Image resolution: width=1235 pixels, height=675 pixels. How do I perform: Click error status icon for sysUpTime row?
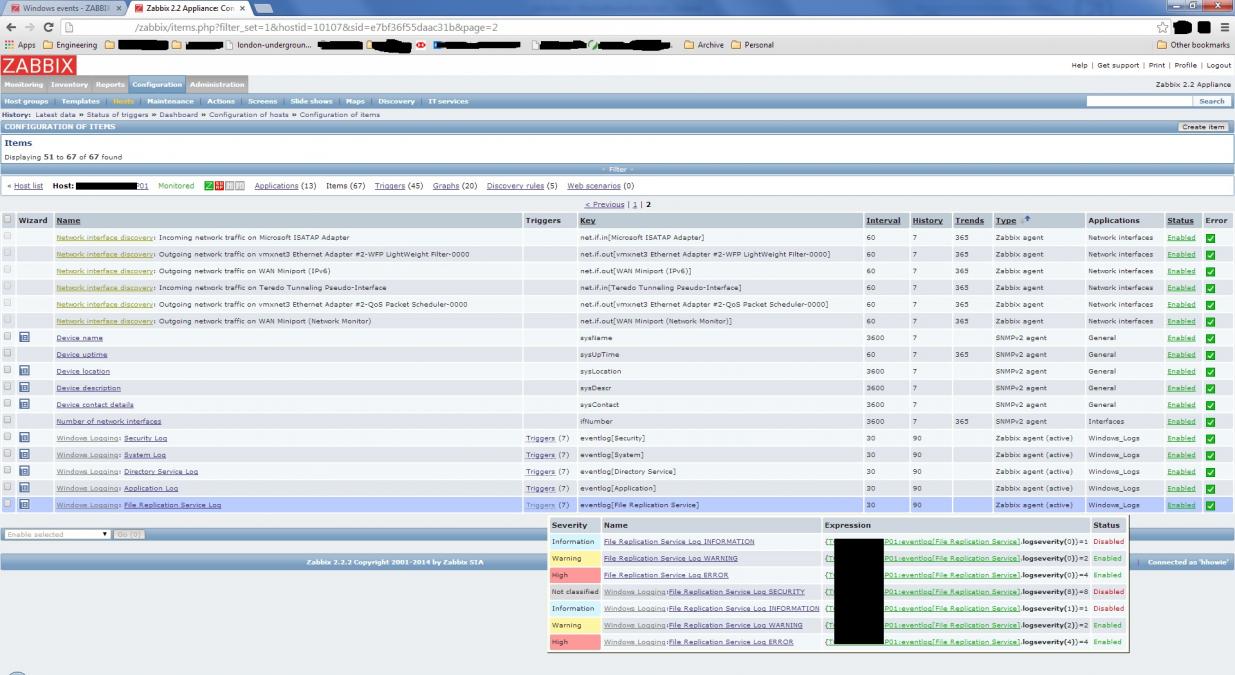tap(1211, 354)
